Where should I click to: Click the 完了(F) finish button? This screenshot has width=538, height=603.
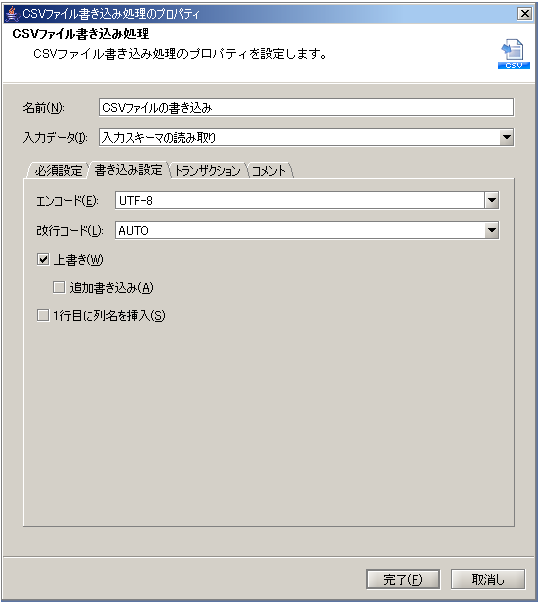(x=403, y=579)
